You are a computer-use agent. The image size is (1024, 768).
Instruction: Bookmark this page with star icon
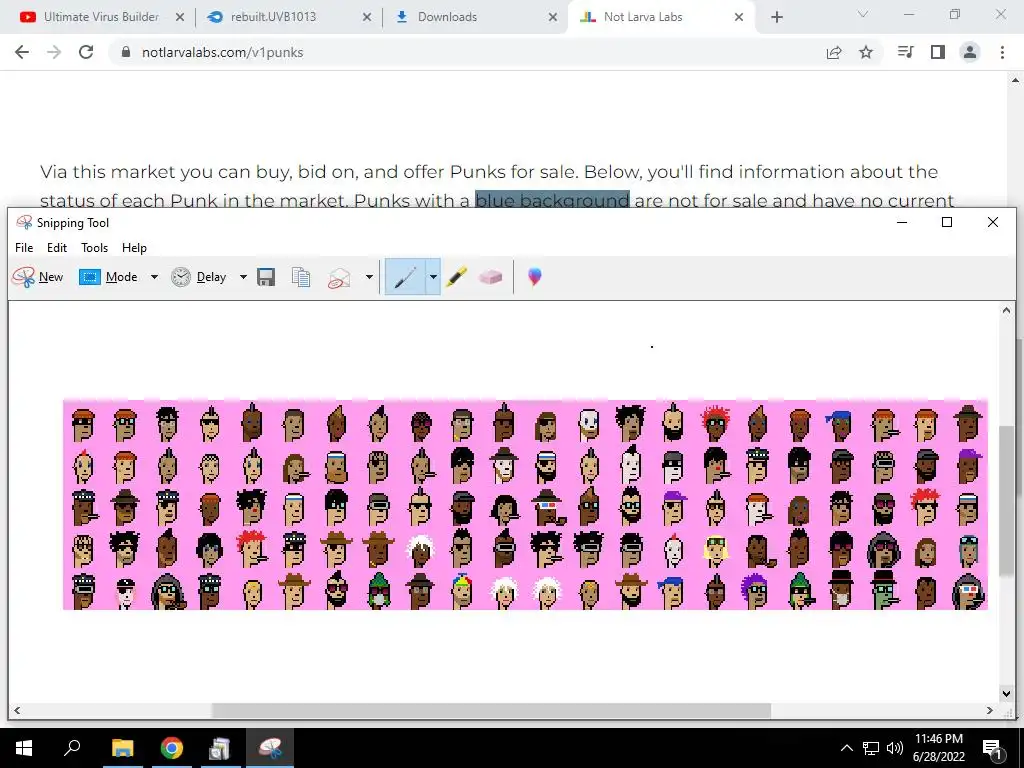coord(866,52)
